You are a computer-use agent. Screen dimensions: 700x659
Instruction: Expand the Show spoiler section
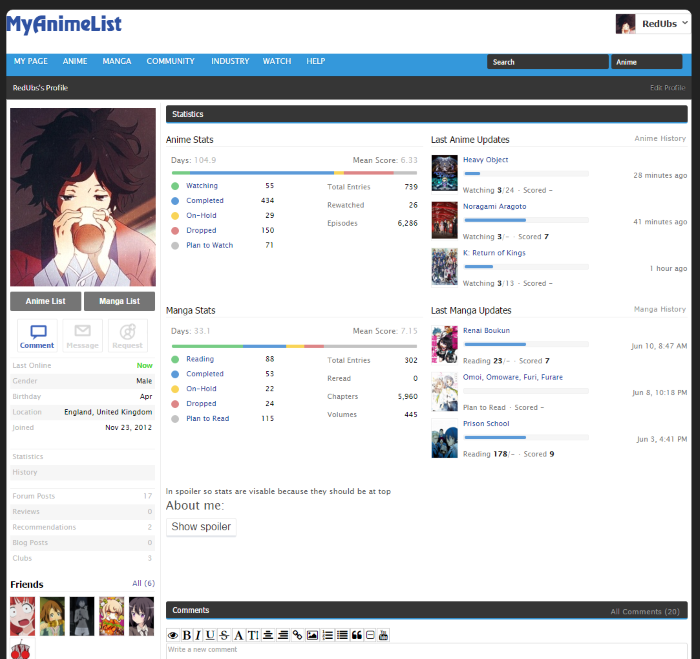point(201,527)
